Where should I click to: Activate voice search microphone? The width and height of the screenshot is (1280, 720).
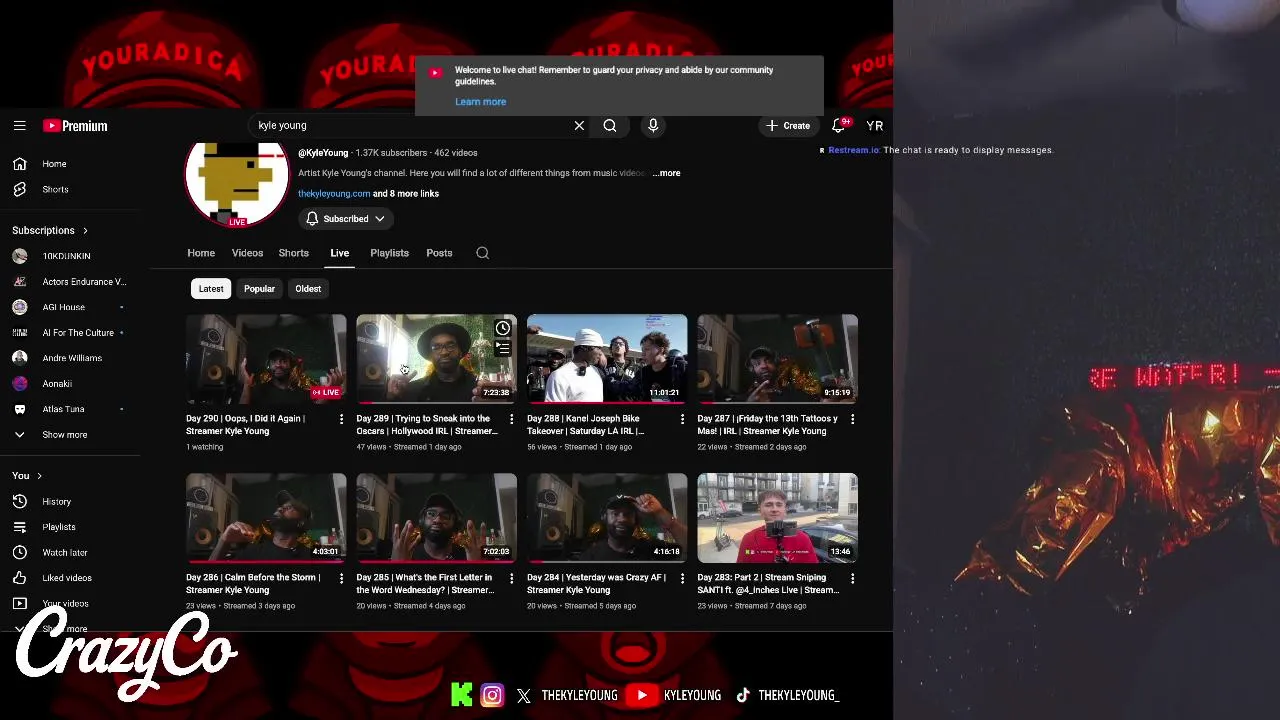coord(653,126)
